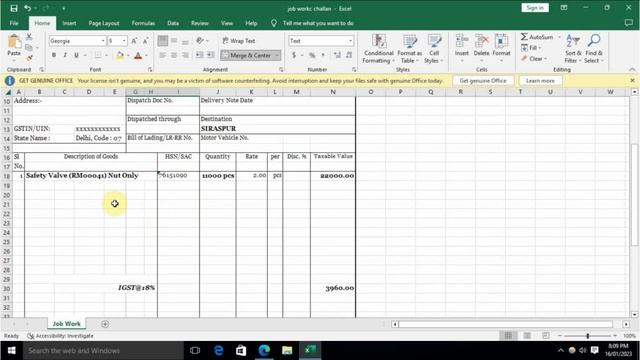The width and height of the screenshot is (640, 360).
Task: Toggle Wrap Text
Action: tap(239, 41)
